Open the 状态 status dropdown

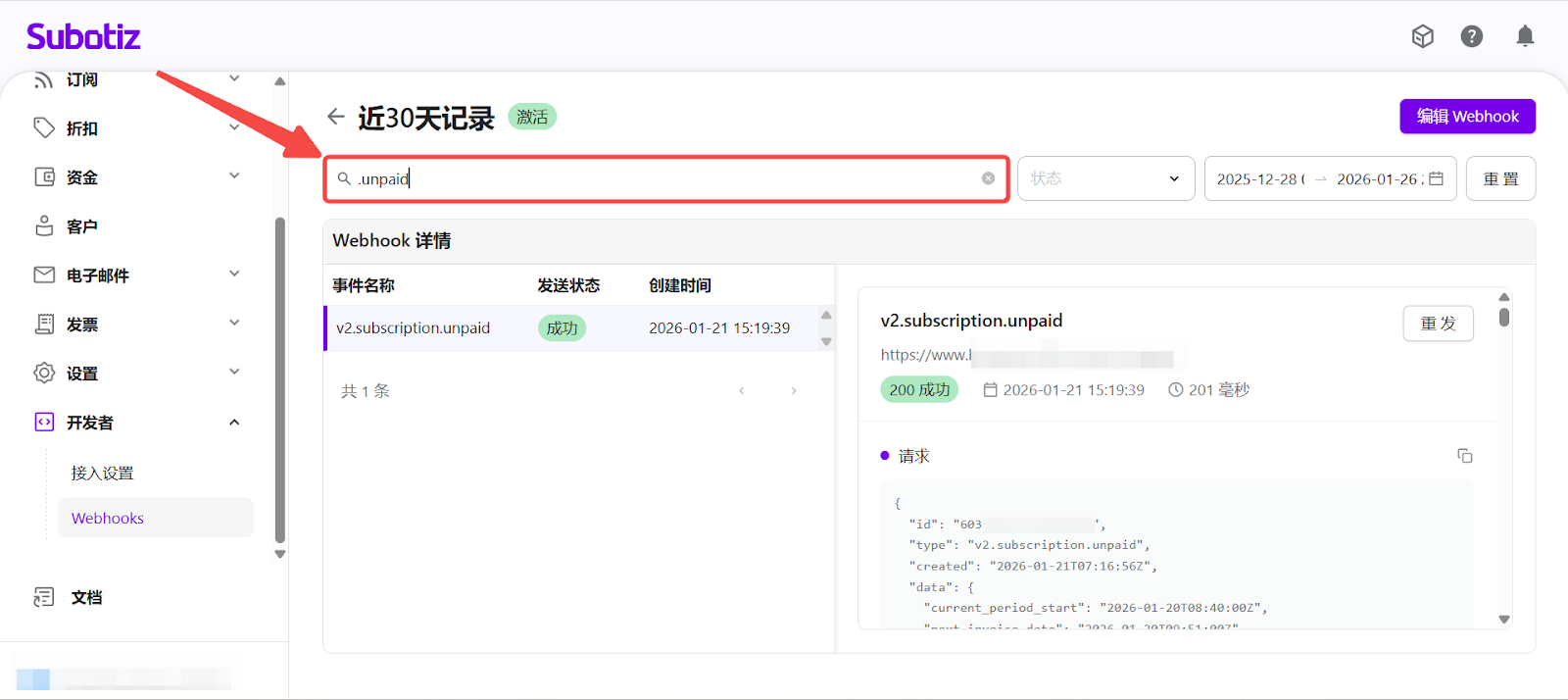click(1105, 178)
